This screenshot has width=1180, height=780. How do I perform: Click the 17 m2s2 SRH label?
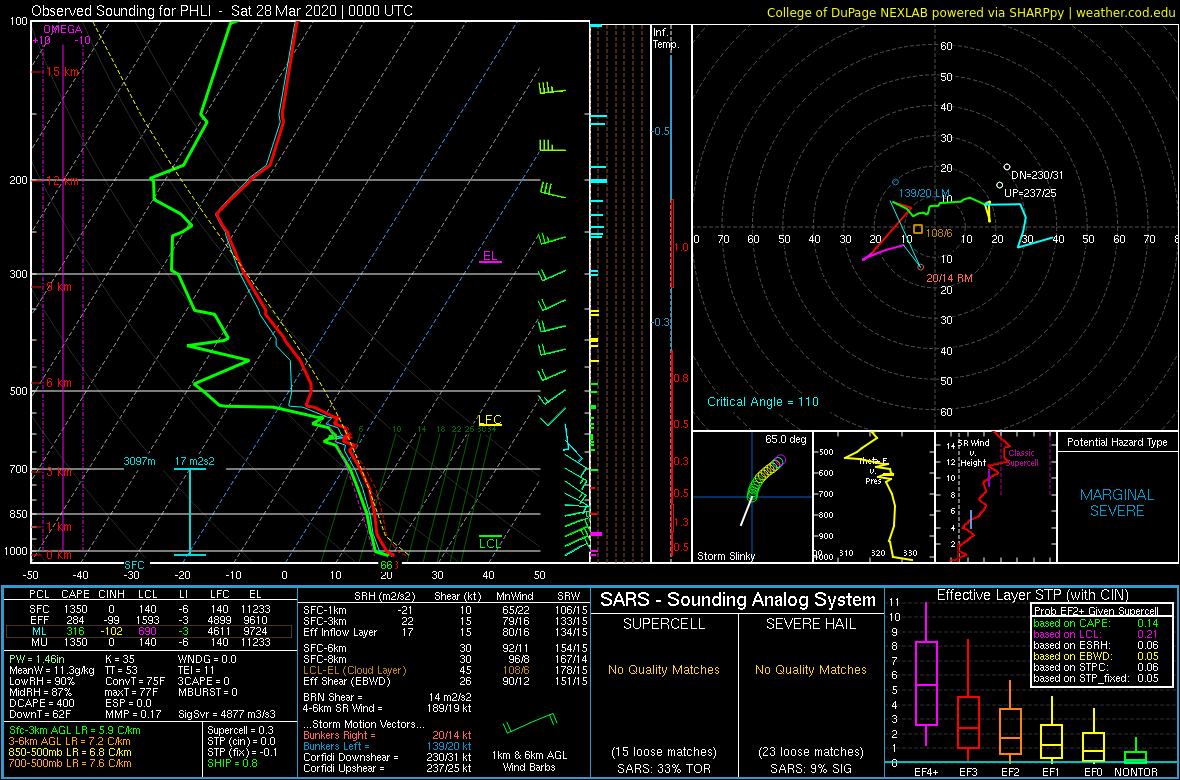click(x=193, y=462)
